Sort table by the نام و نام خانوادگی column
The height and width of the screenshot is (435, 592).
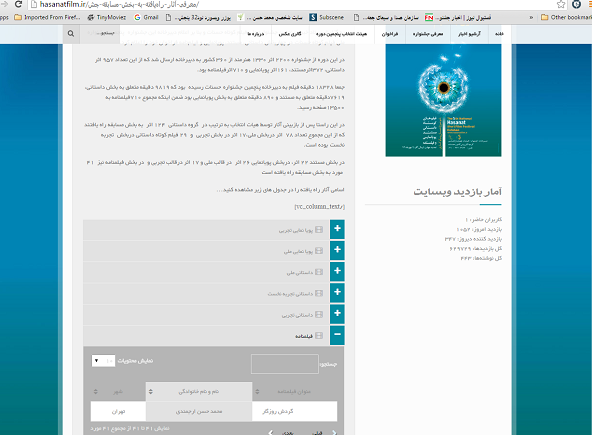click(x=199, y=392)
